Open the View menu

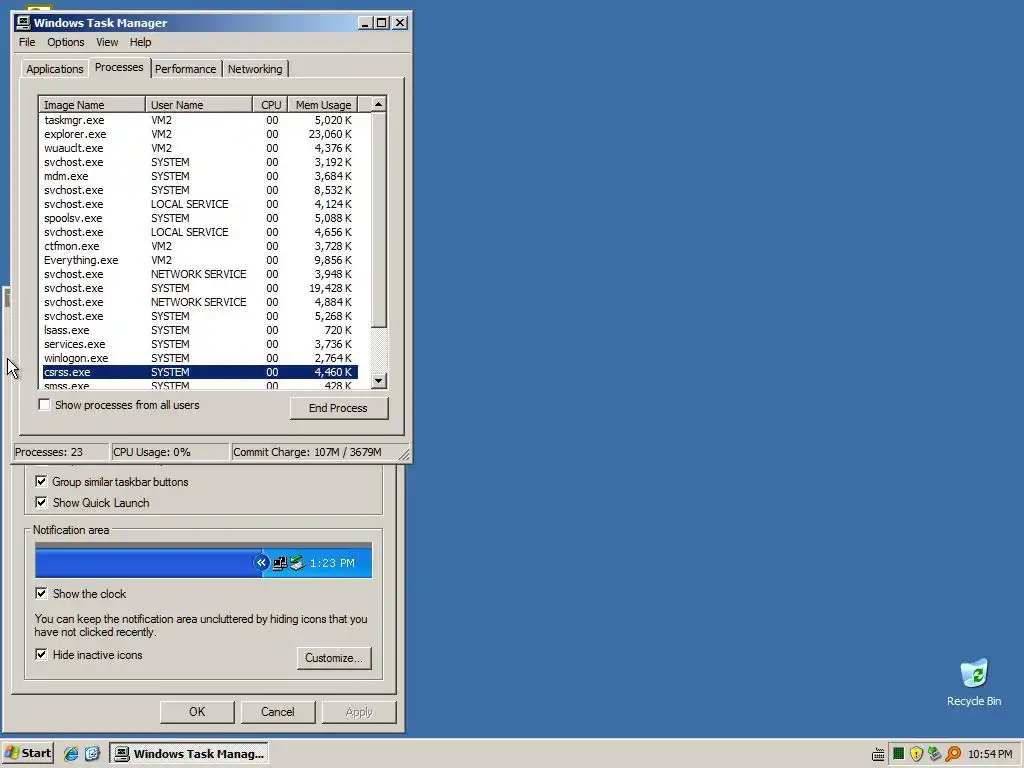point(107,42)
